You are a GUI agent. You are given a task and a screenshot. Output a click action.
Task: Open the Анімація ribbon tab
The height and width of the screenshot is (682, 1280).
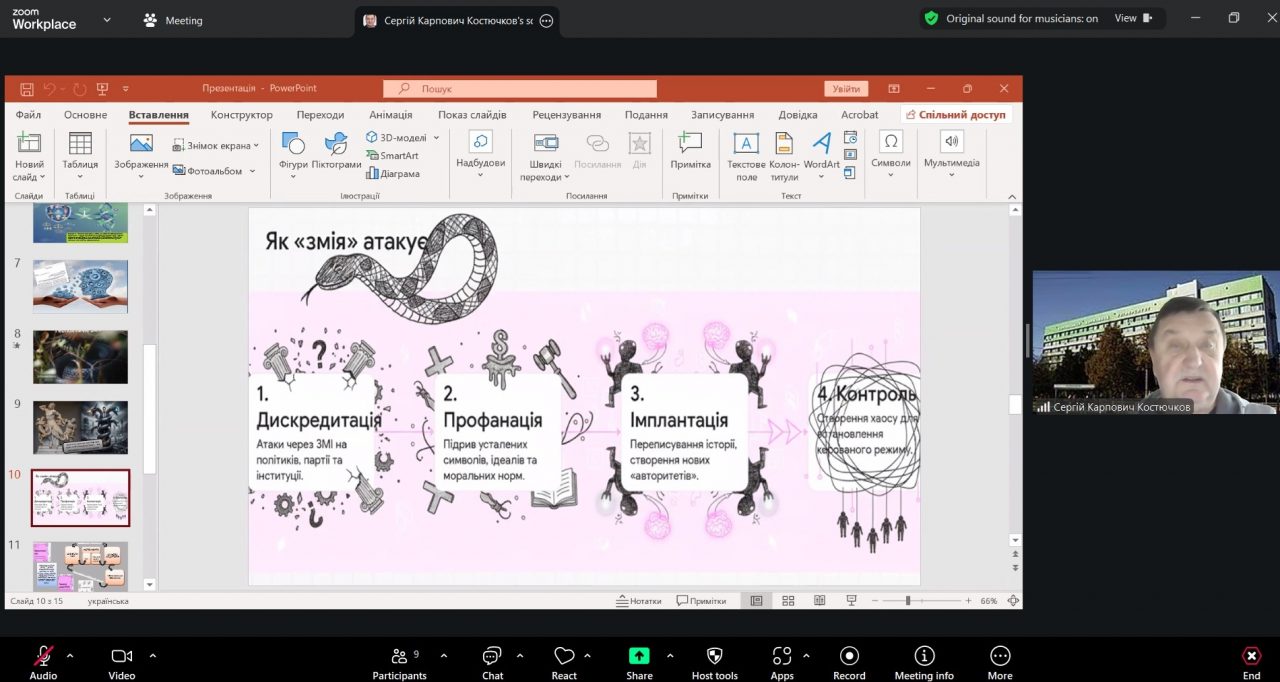point(390,115)
